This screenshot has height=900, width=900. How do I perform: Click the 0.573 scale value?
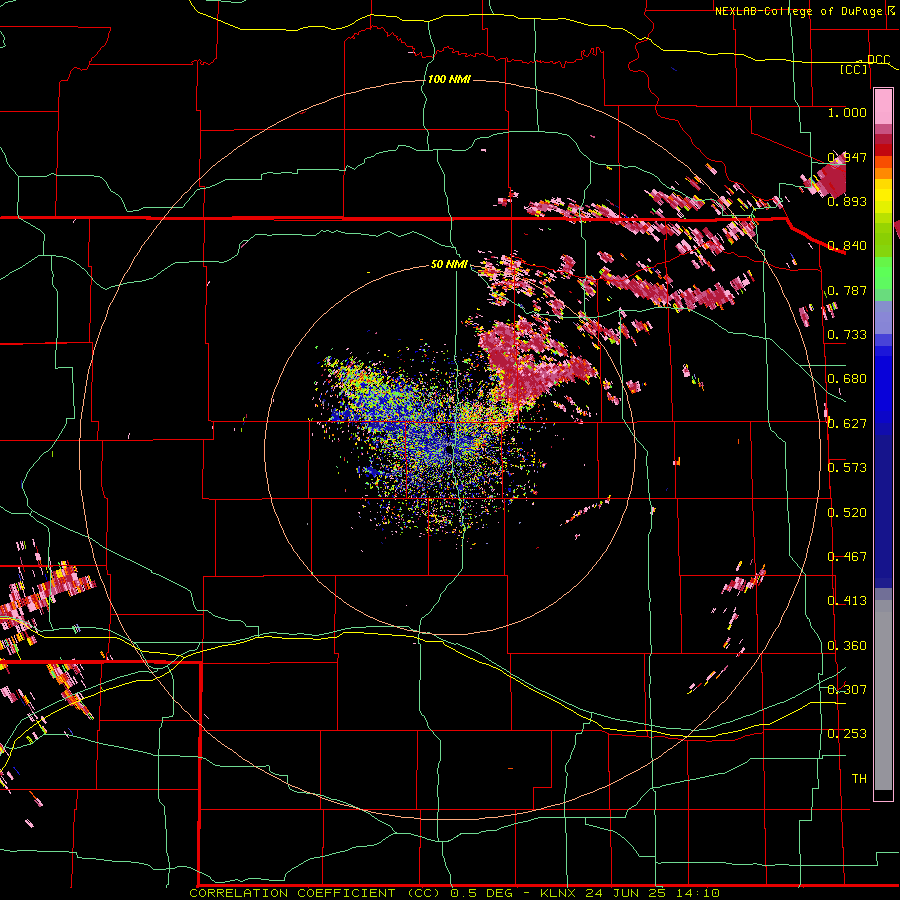click(x=847, y=468)
